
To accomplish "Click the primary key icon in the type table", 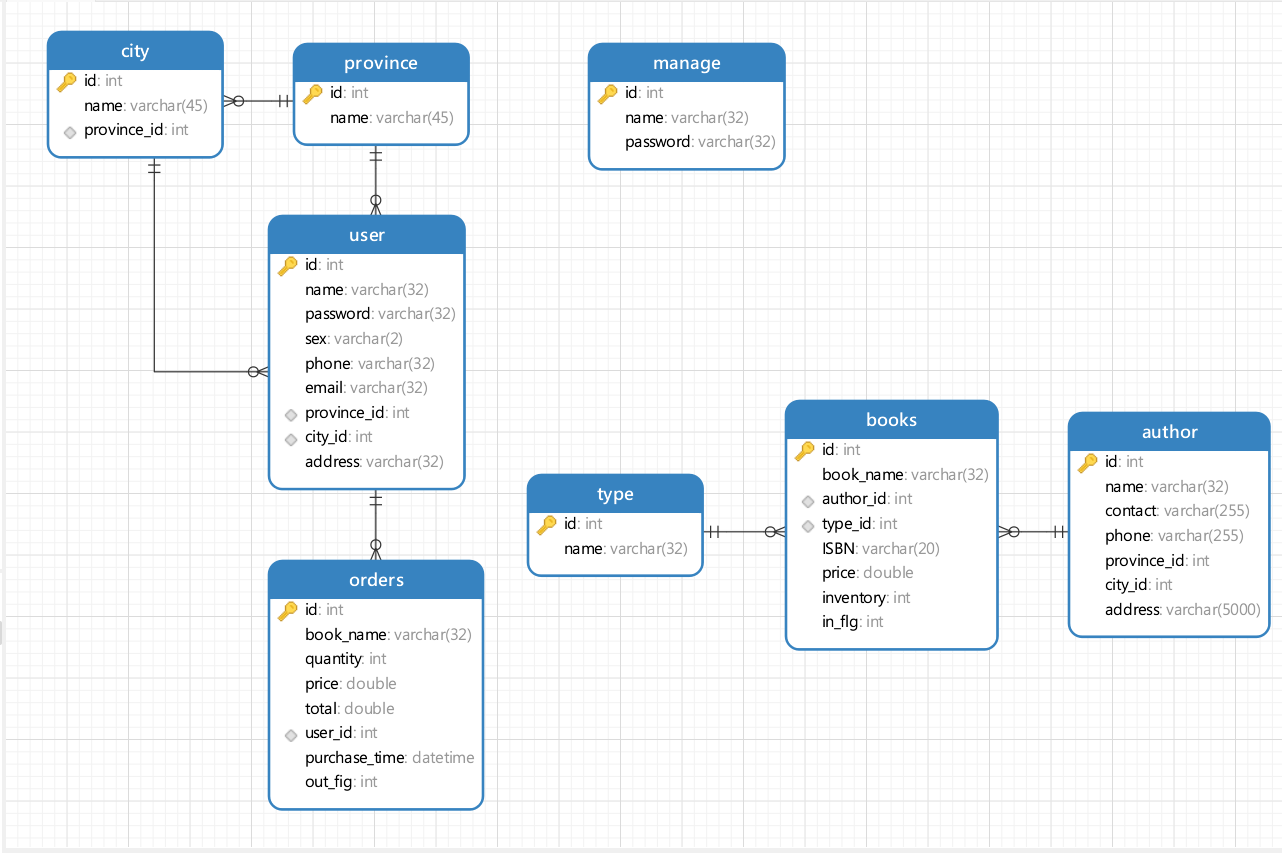I will click(x=547, y=524).
